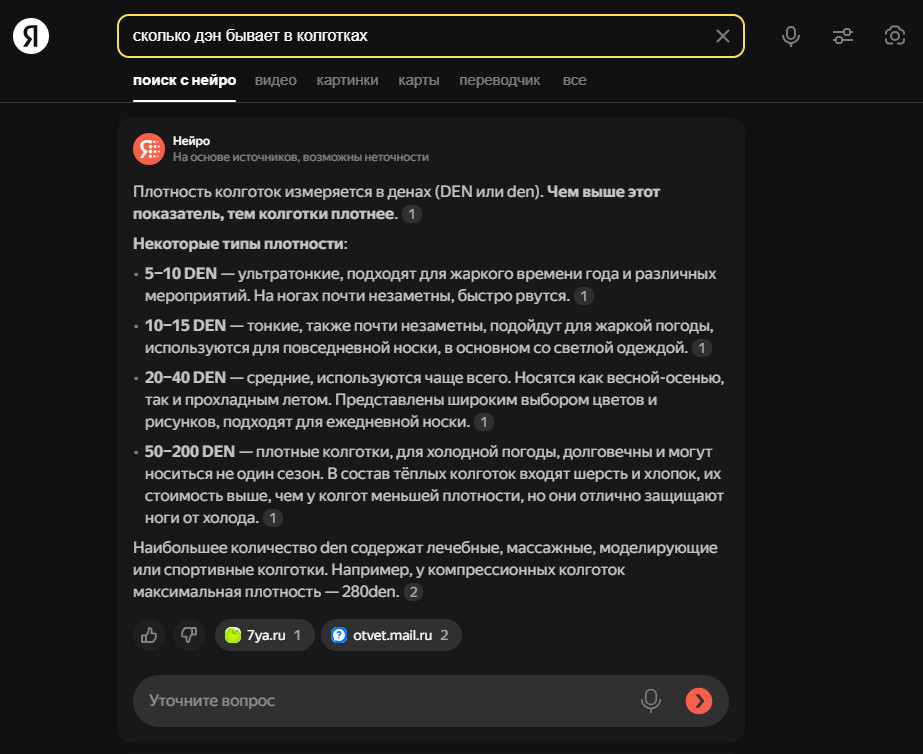Clear the search query with X
Viewport: 923px width, 754px height.
point(723,36)
